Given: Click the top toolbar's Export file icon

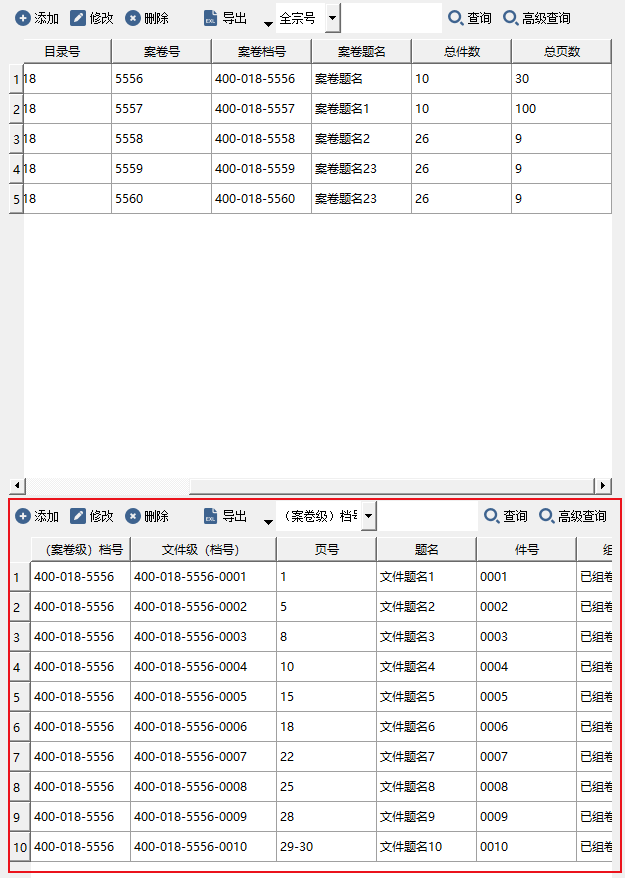Looking at the screenshot, I should (210, 18).
